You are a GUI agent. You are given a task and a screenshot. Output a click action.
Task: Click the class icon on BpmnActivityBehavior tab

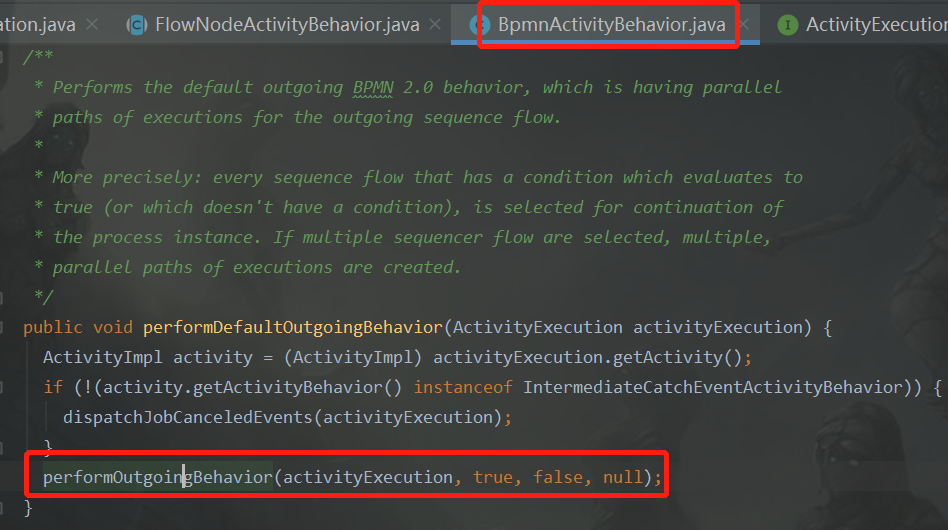pyautogui.click(x=478, y=25)
